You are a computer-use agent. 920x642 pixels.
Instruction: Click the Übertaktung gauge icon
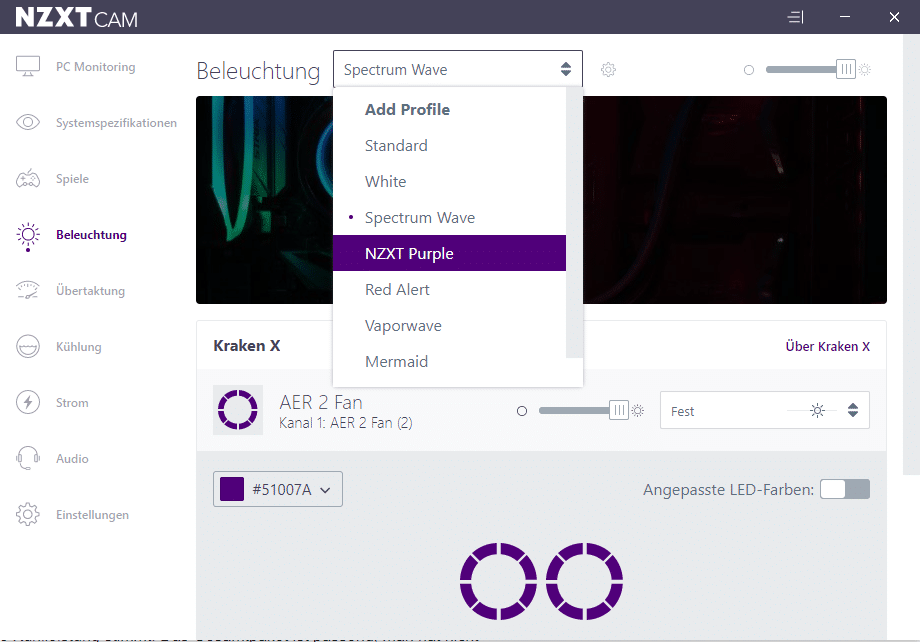click(x=27, y=291)
